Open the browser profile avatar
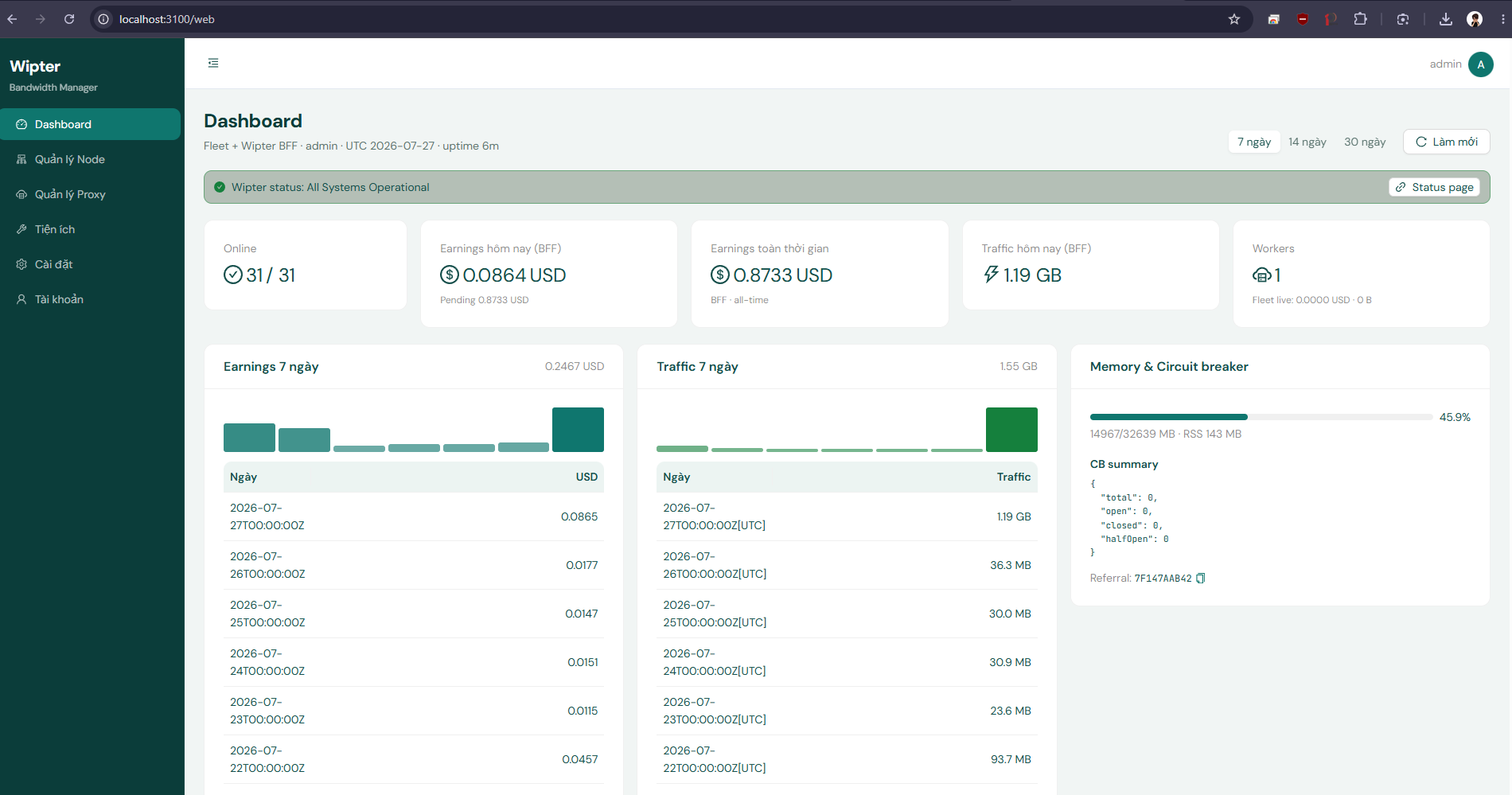This screenshot has height=795, width=1512. tap(1475, 19)
